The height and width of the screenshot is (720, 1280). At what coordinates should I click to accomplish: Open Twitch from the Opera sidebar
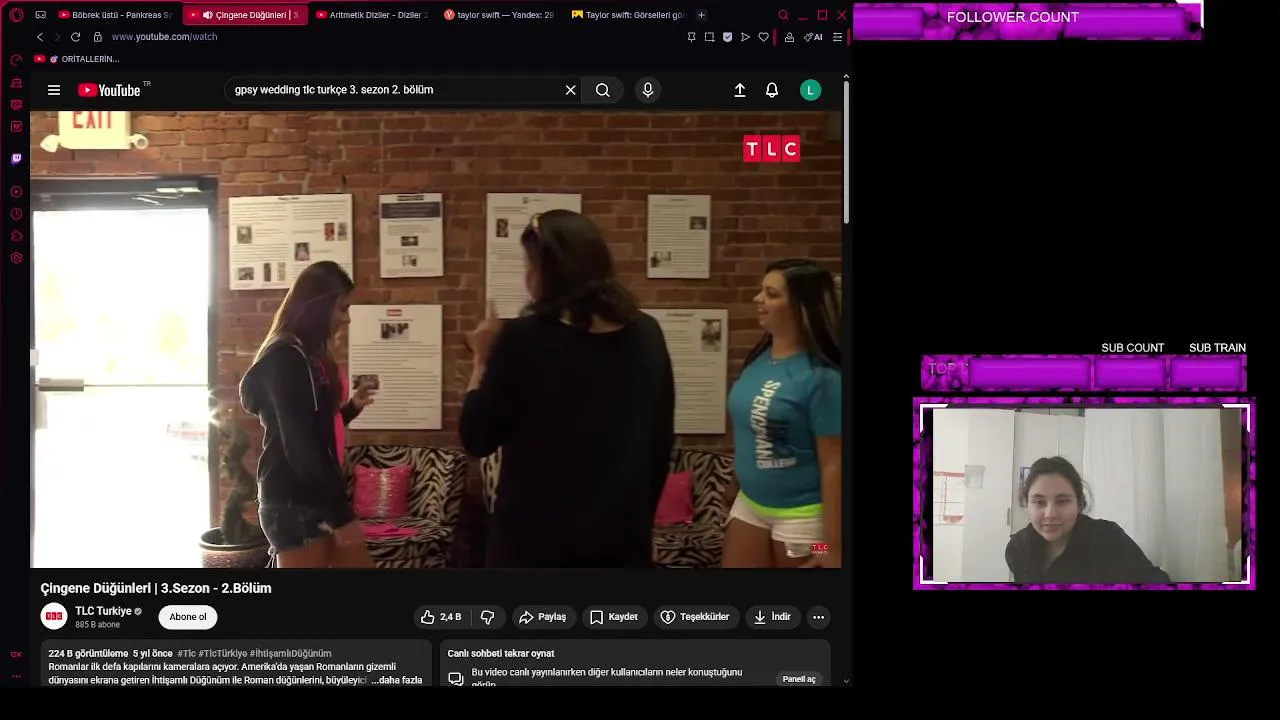coord(16,158)
